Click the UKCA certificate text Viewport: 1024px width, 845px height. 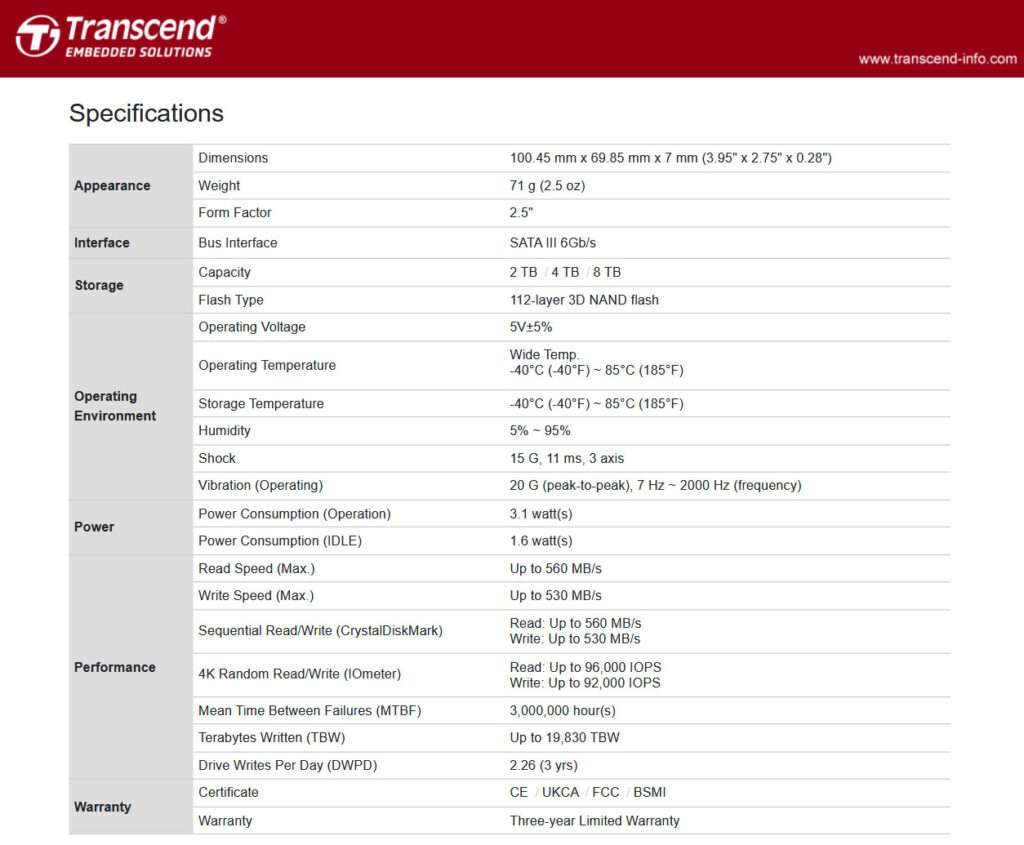point(561,792)
